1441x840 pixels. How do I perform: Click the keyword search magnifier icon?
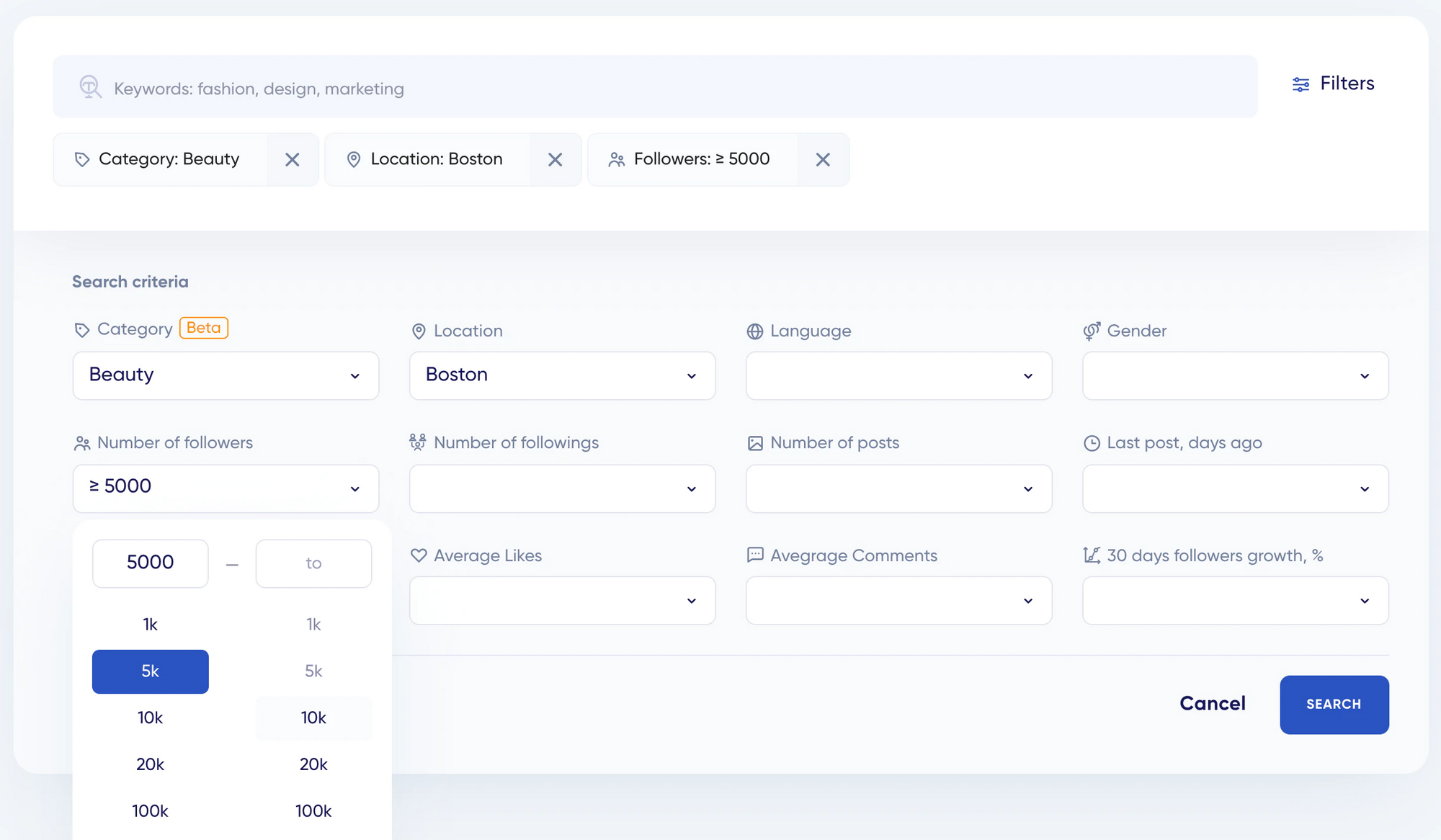pos(90,87)
